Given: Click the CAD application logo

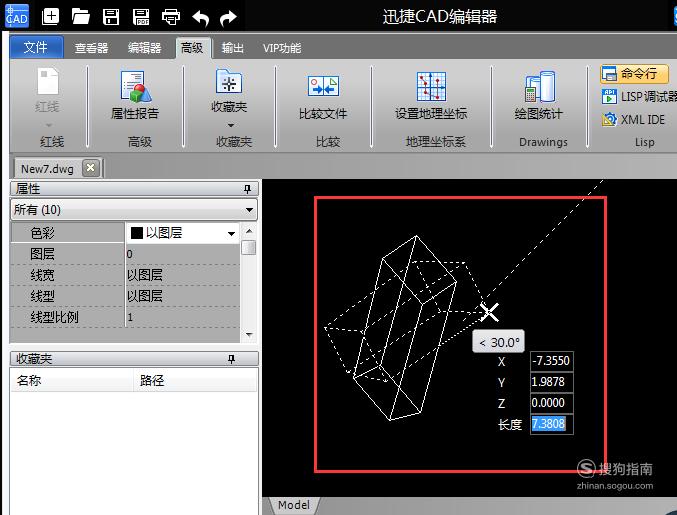Looking at the screenshot, I should pyautogui.click(x=16, y=16).
